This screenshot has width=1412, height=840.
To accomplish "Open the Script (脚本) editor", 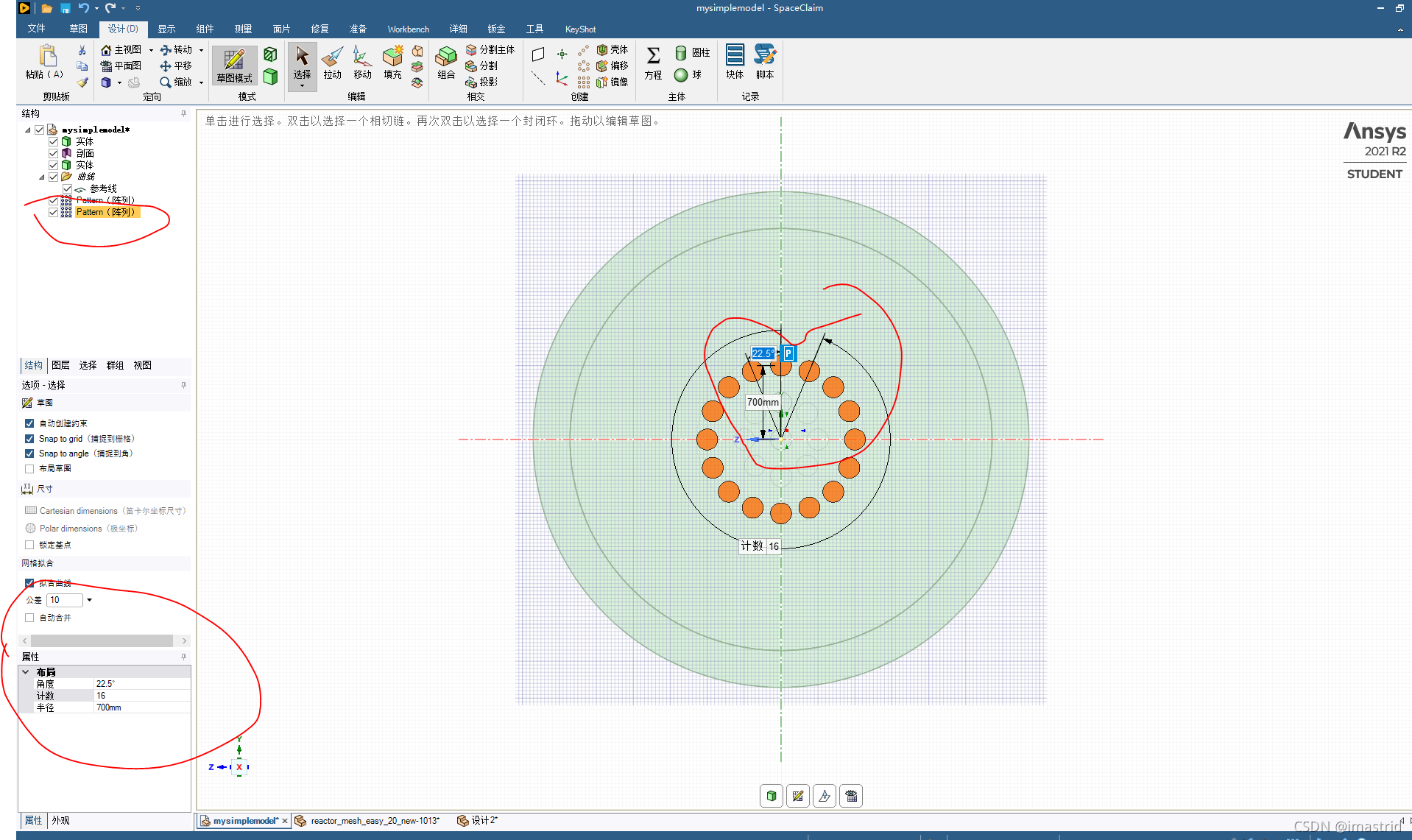I will [x=765, y=63].
